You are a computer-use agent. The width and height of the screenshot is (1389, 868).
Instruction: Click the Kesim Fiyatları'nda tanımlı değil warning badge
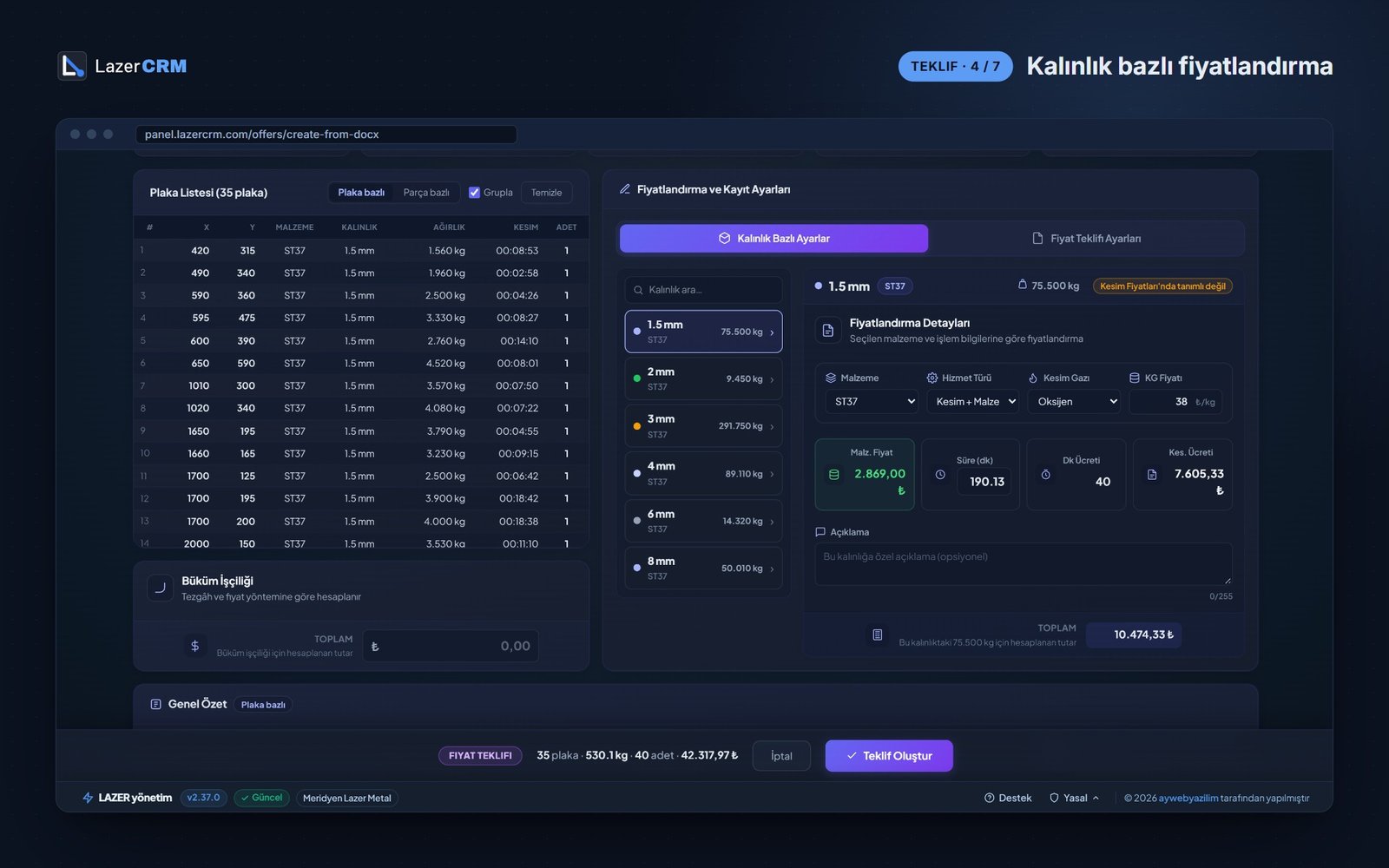pos(1162,286)
